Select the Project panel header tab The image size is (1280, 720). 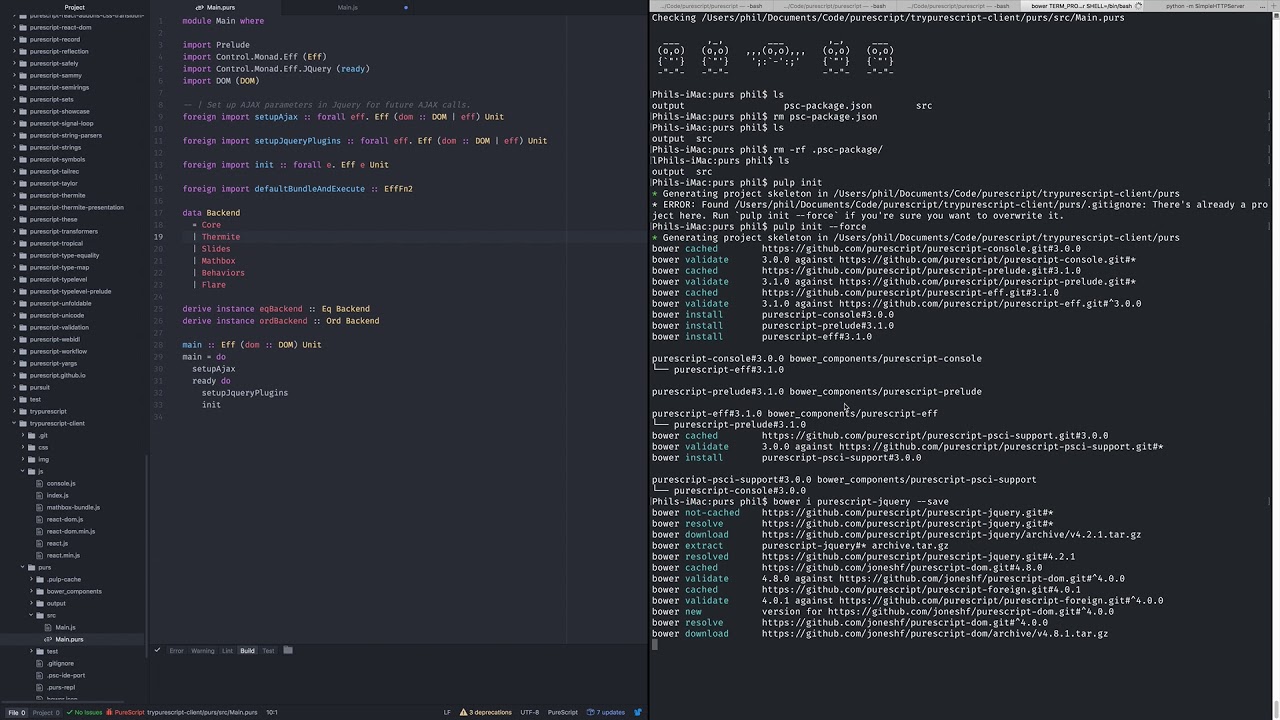(75, 7)
